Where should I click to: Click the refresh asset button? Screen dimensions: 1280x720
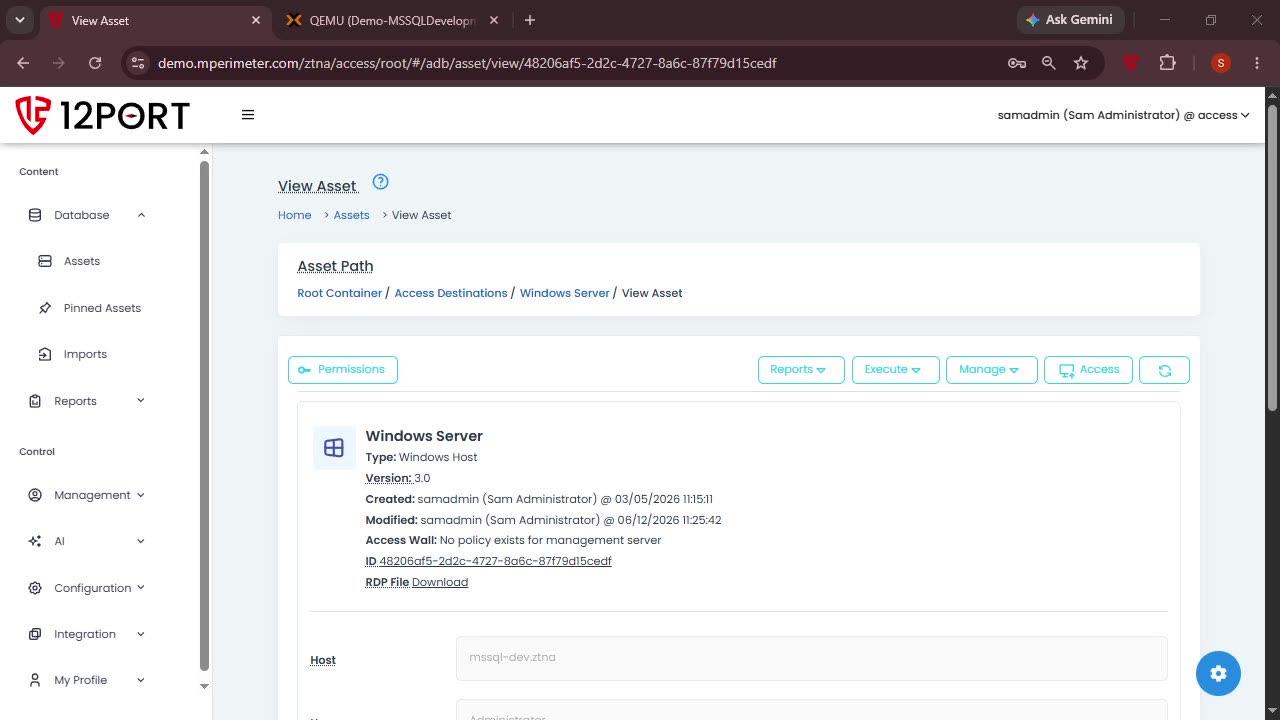click(x=1164, y=370)
